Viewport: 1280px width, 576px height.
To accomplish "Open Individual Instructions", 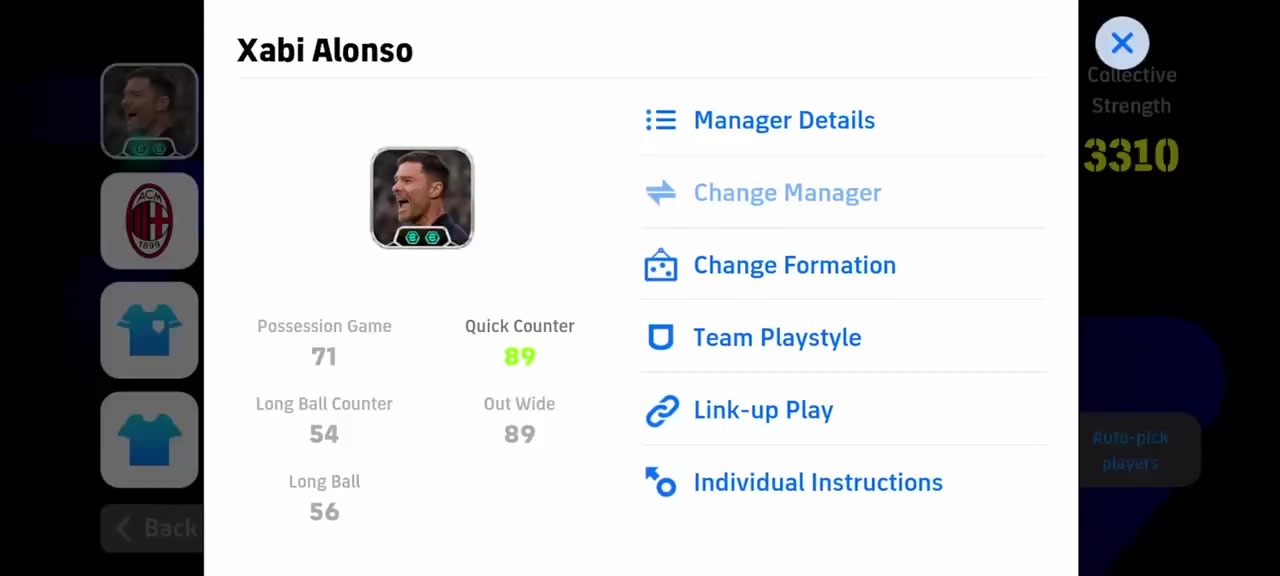I will (817, 482).
